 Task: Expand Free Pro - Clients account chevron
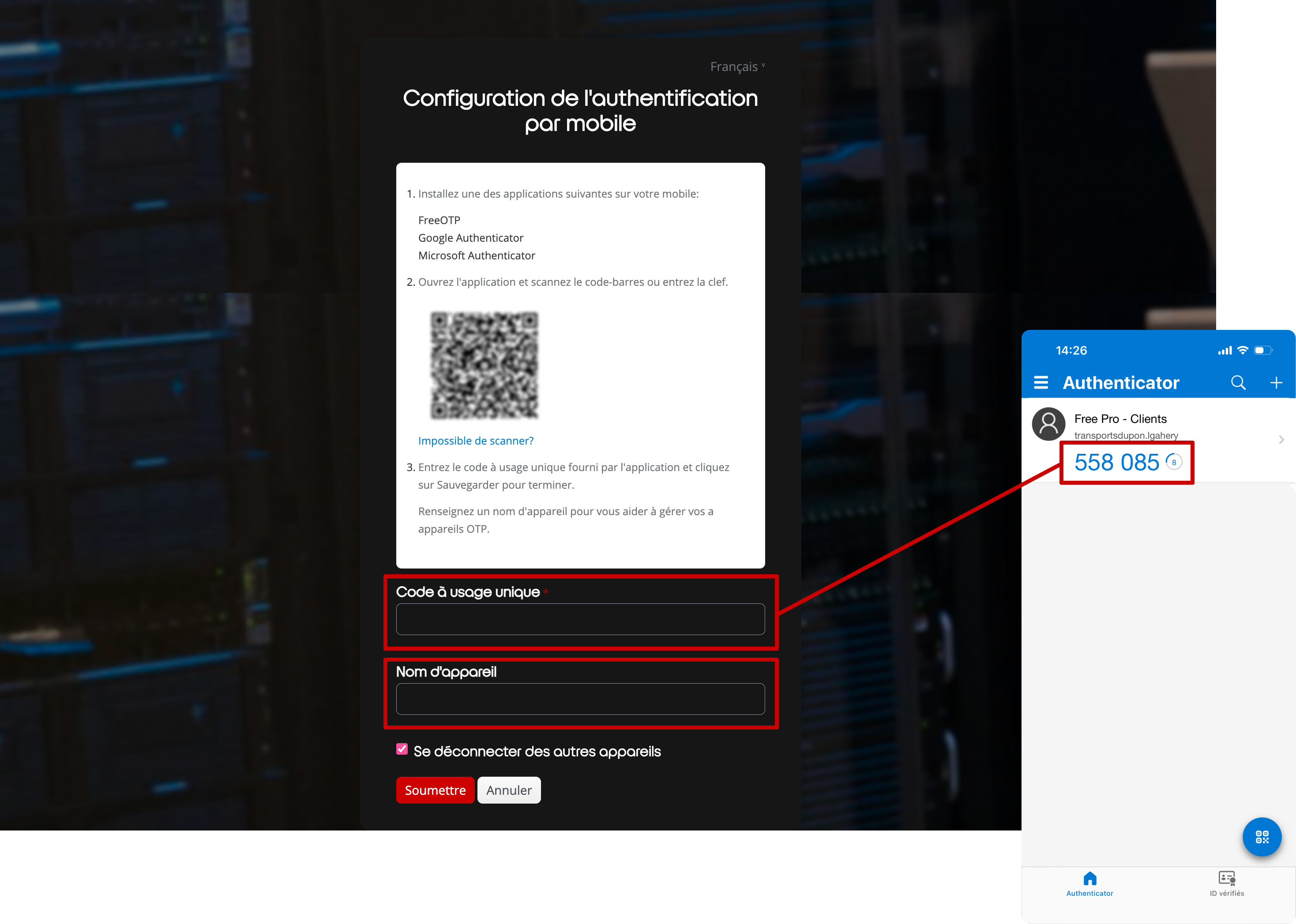1281,439
